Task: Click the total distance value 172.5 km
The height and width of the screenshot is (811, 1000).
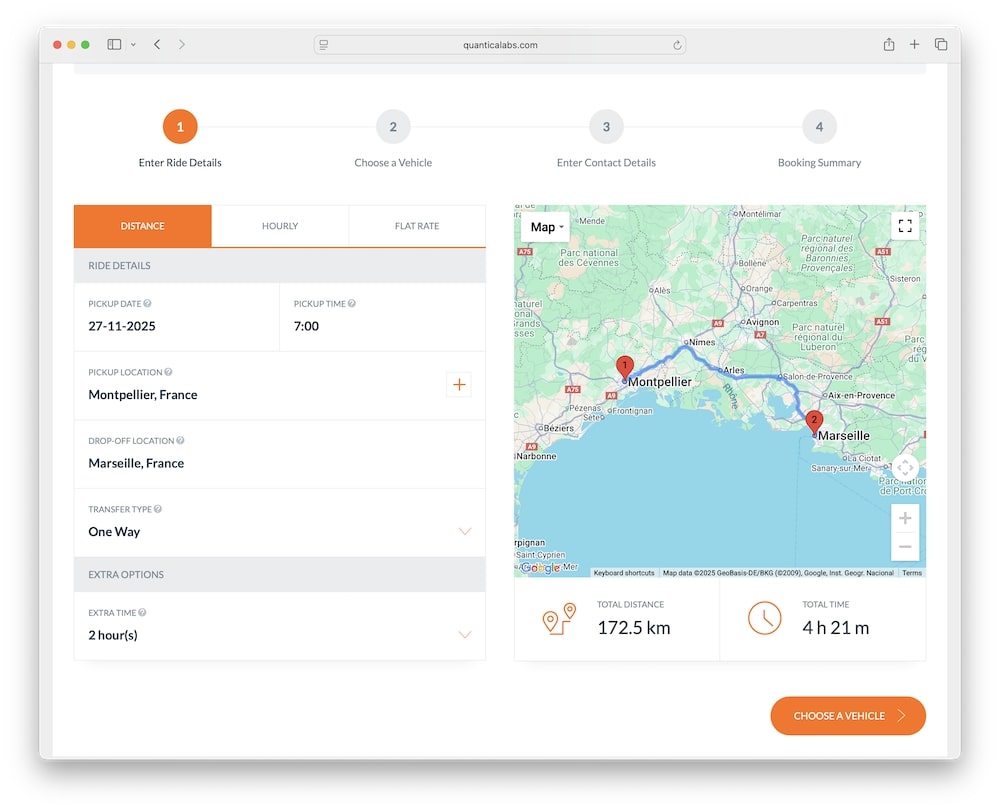Action: click(634, 628)
